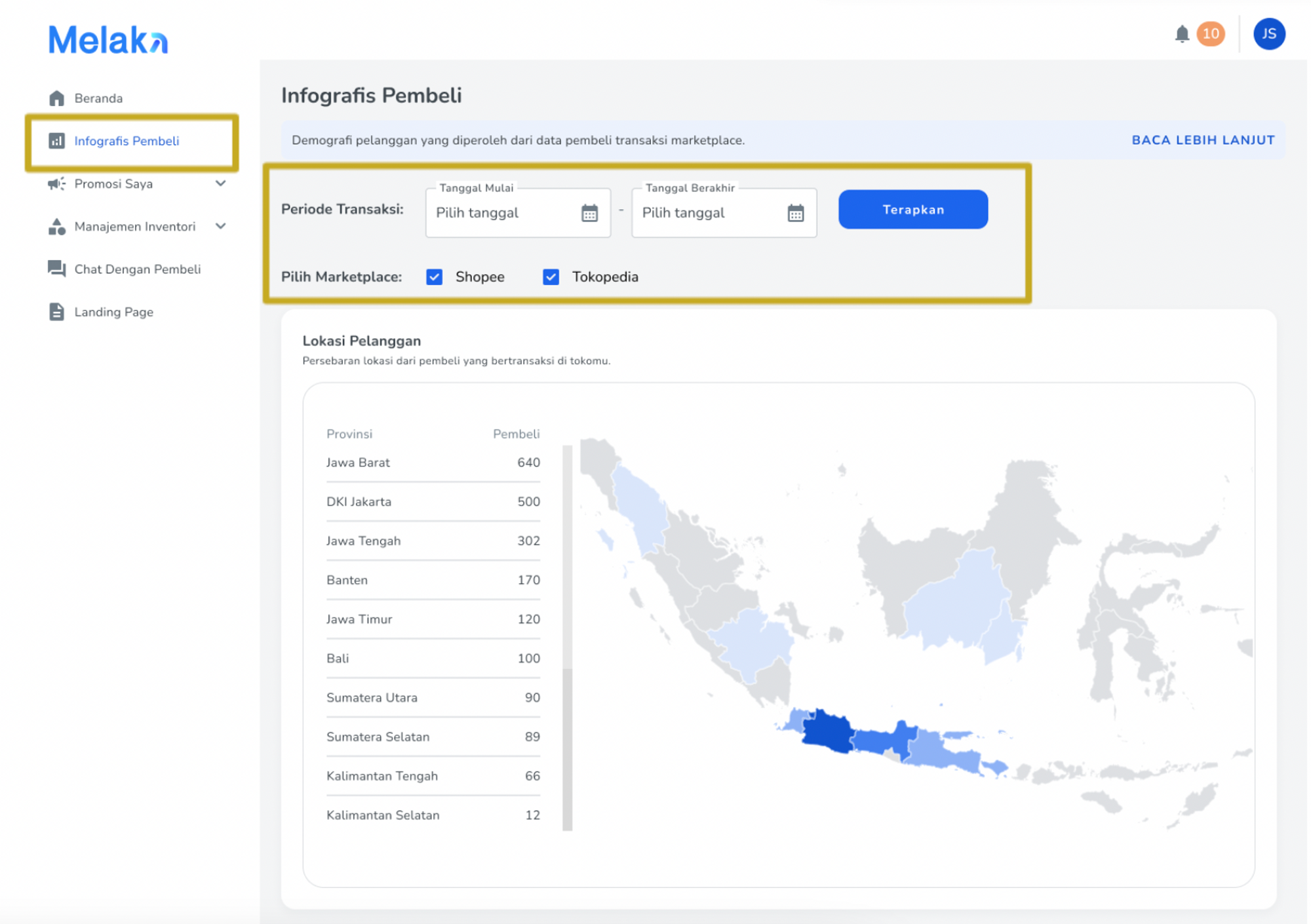Image resolution: width=1311 pixels, height=924 pixels.
Task: Select Banten row in table
Action: click(x=433, y=580)
